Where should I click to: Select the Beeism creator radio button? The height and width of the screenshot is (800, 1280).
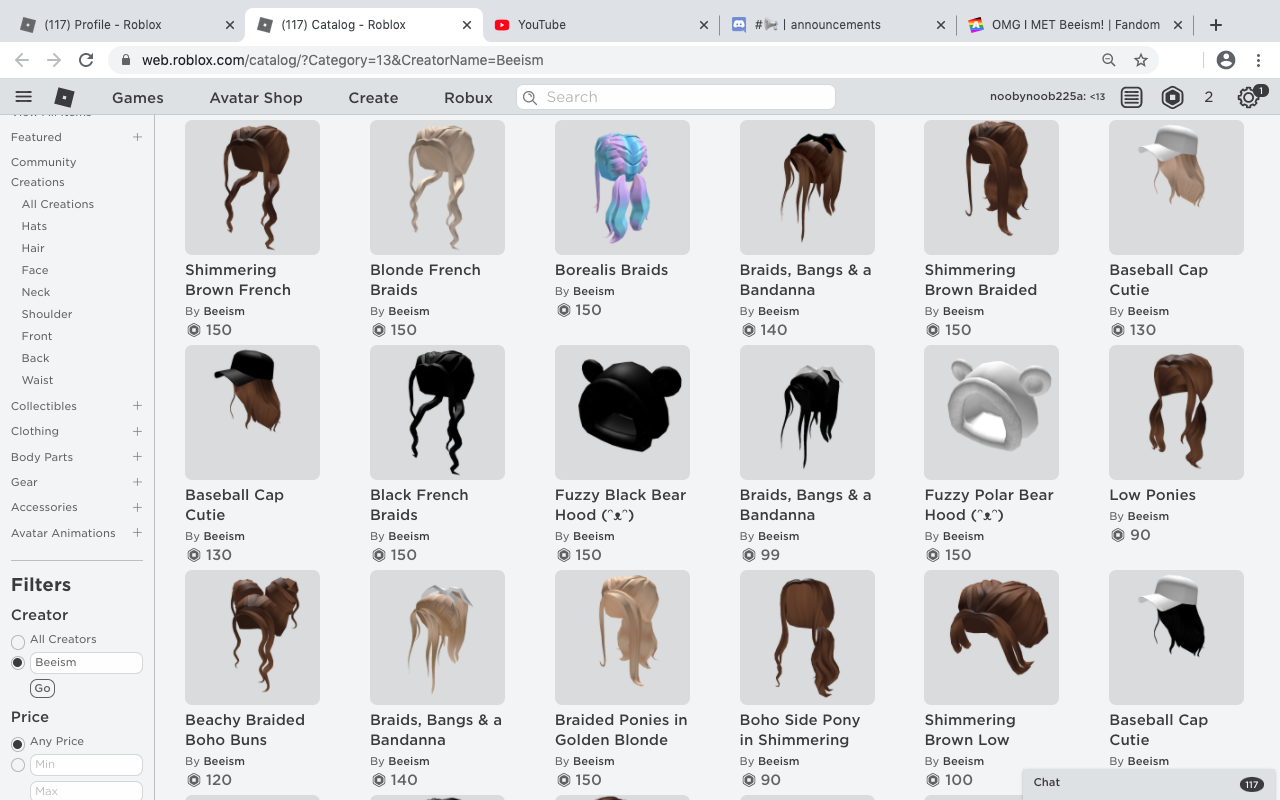click(x=18, y=663)
